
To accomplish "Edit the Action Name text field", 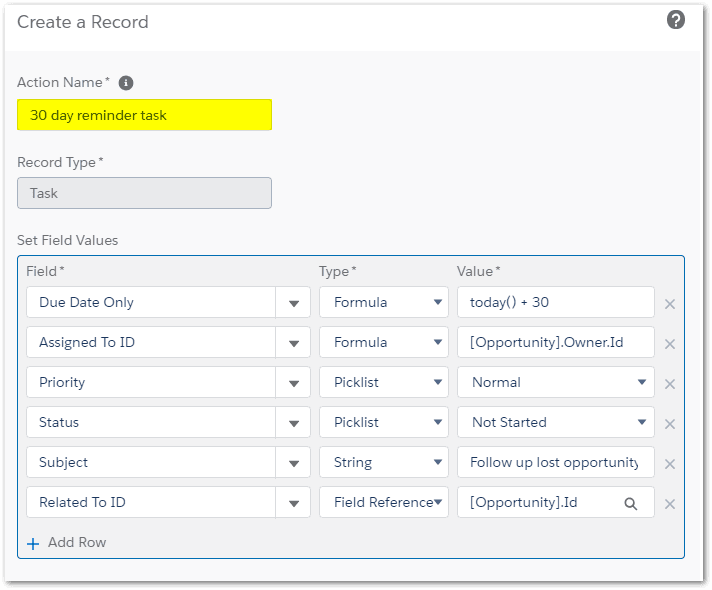I will point(144,115).
